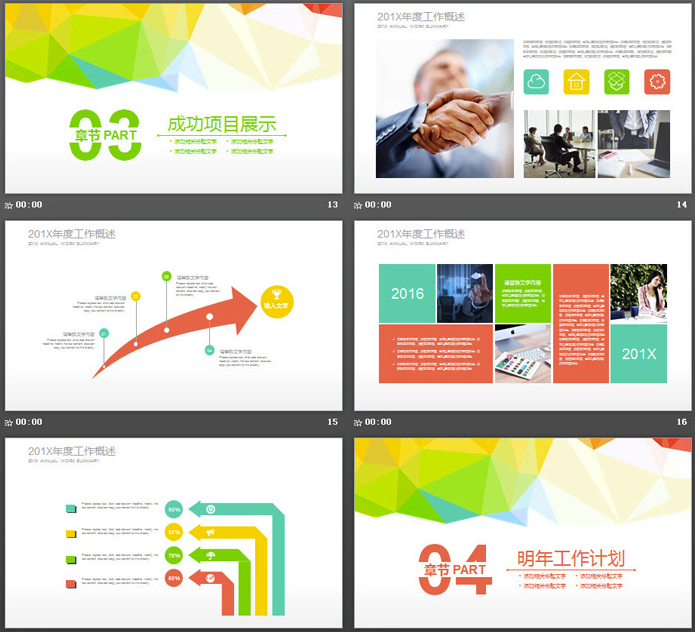
Task: Click the teal 04 marker below the arrow
Action: coord(209,351)
